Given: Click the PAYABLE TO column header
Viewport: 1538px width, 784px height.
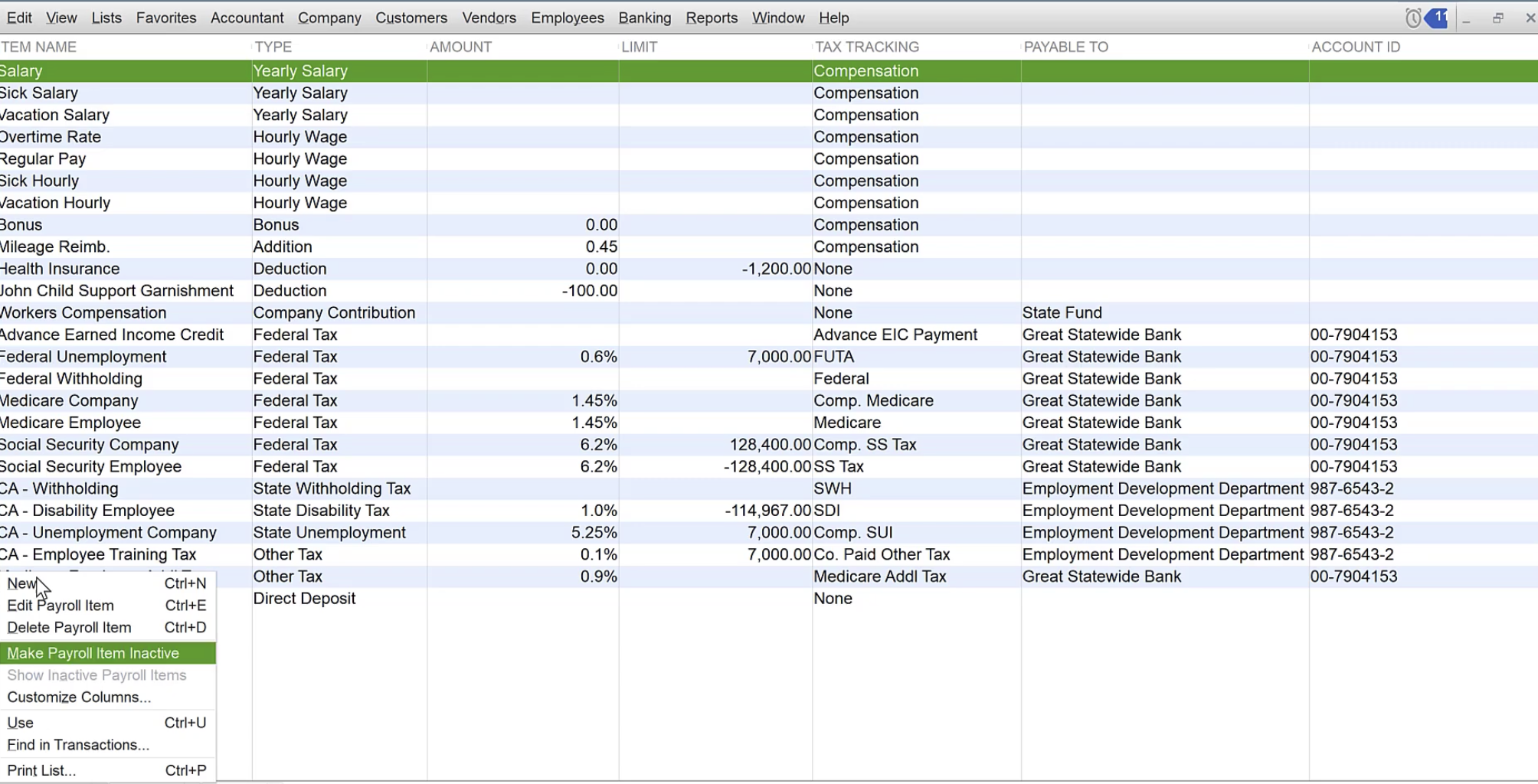Looking at the screenshot, I should (x=1065, y=47).
